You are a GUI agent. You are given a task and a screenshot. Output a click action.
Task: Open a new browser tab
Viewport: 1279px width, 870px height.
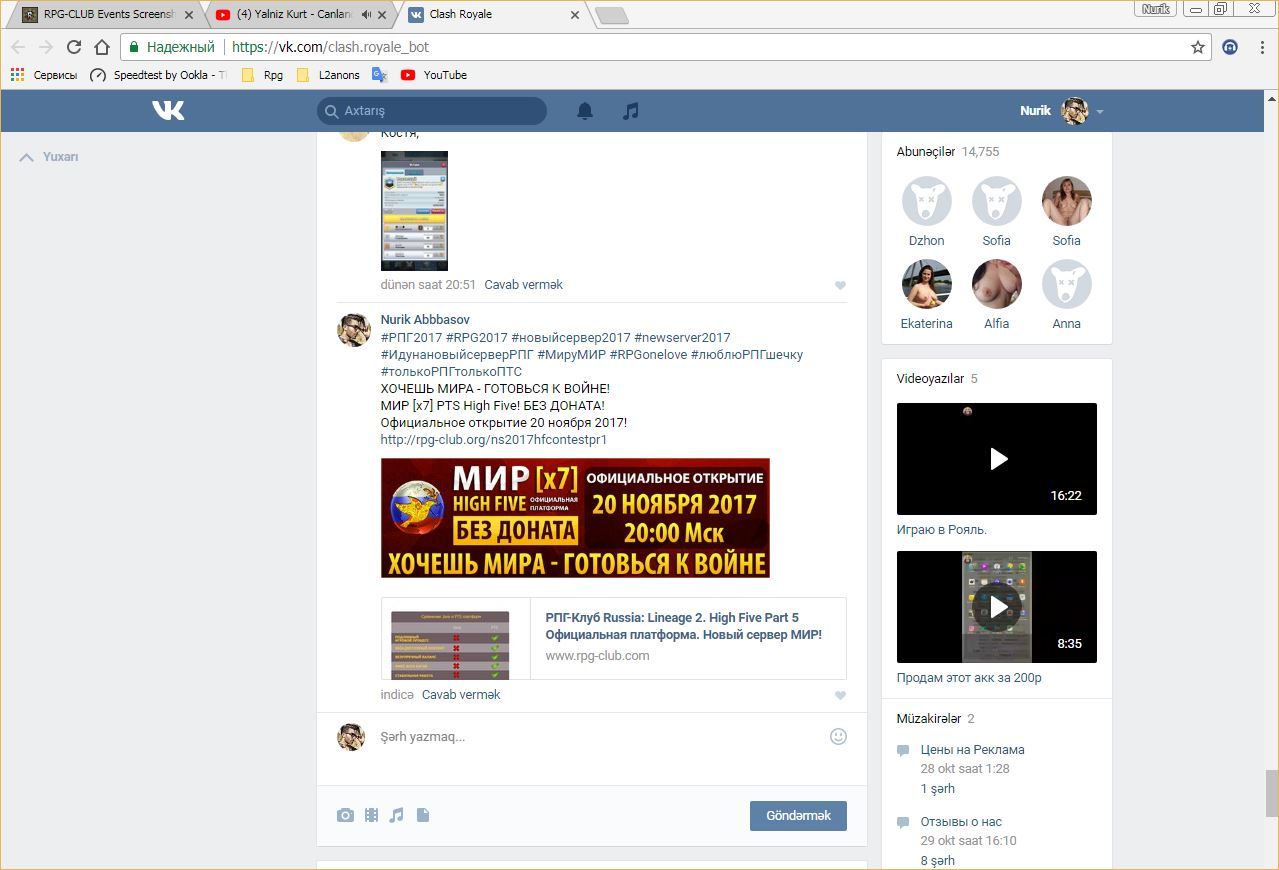pos(611,15)
